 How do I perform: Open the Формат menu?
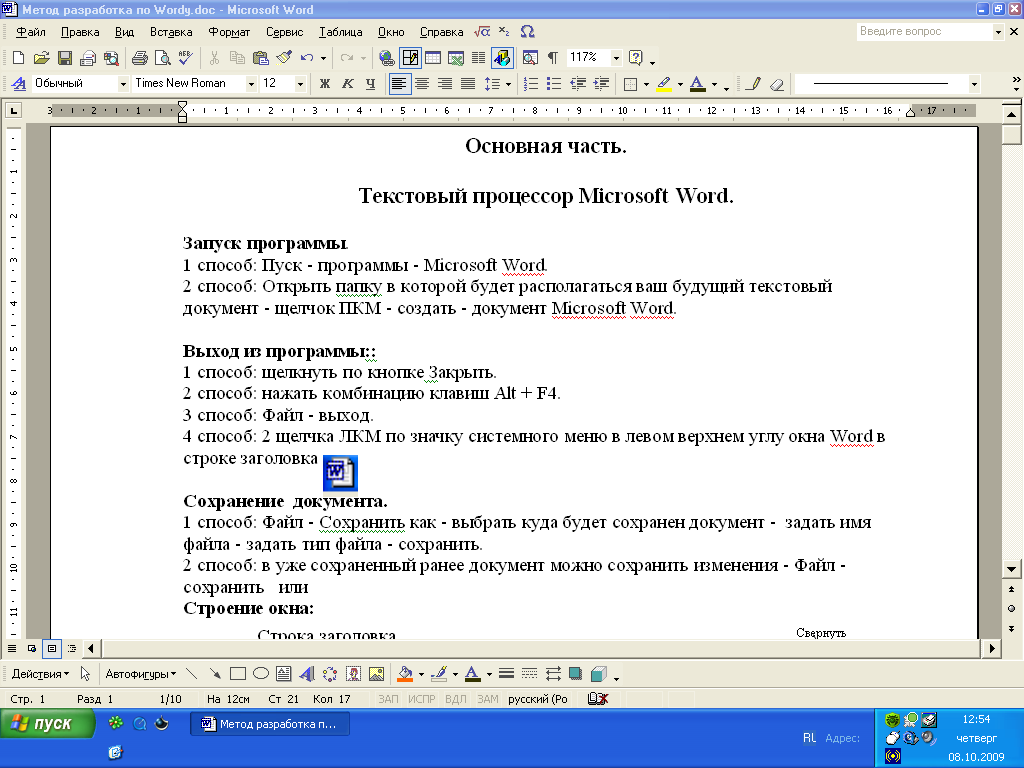pyautogui.click(x=229, y=32)
